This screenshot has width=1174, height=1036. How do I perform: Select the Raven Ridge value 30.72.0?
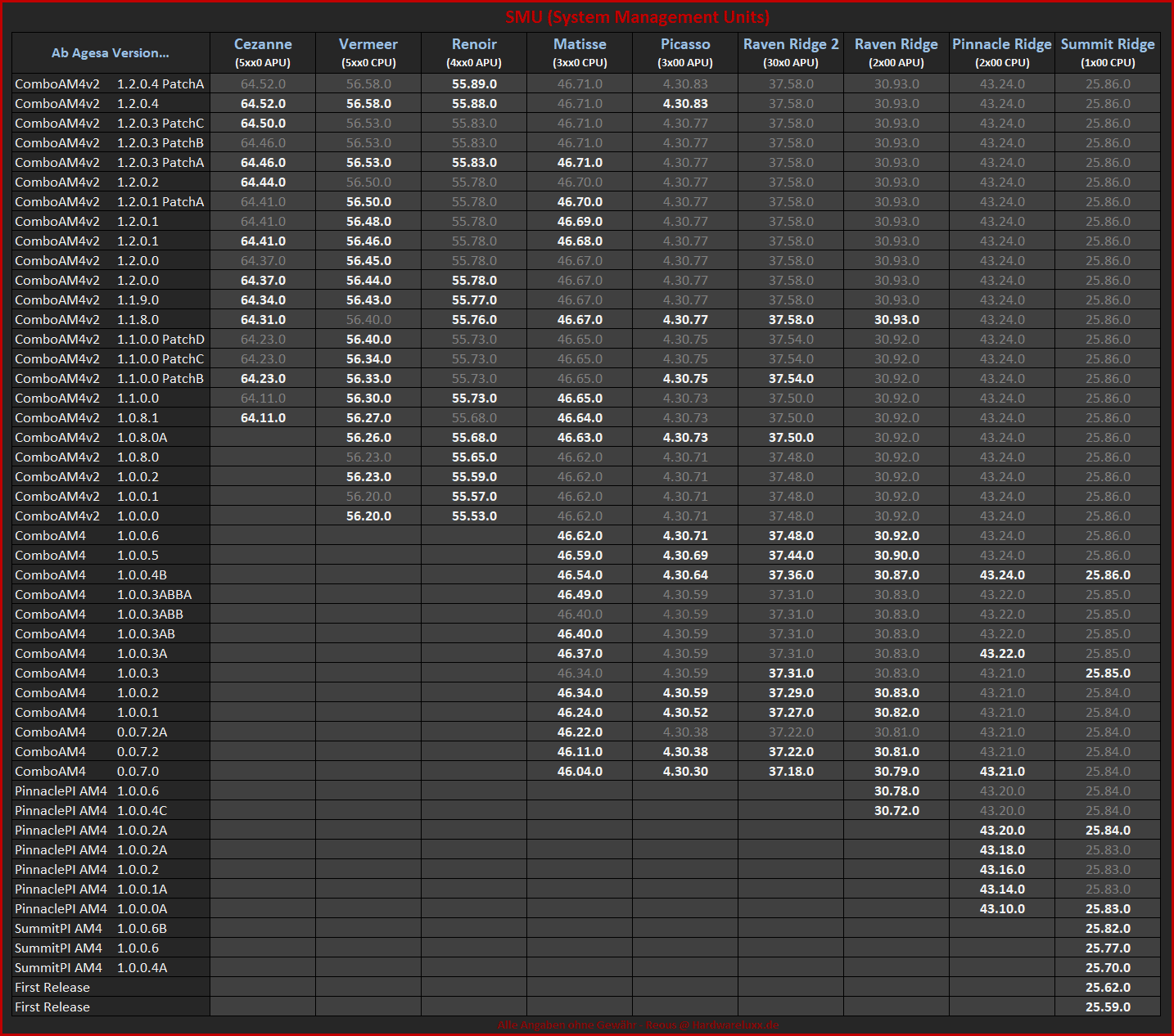coord(896,810)
